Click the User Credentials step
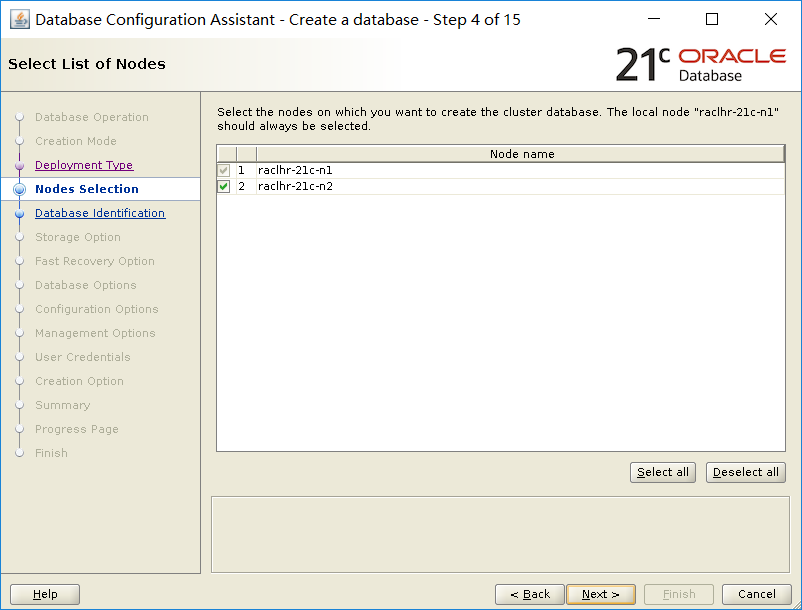The image size is (802, 610). click(x=82, y=357)
